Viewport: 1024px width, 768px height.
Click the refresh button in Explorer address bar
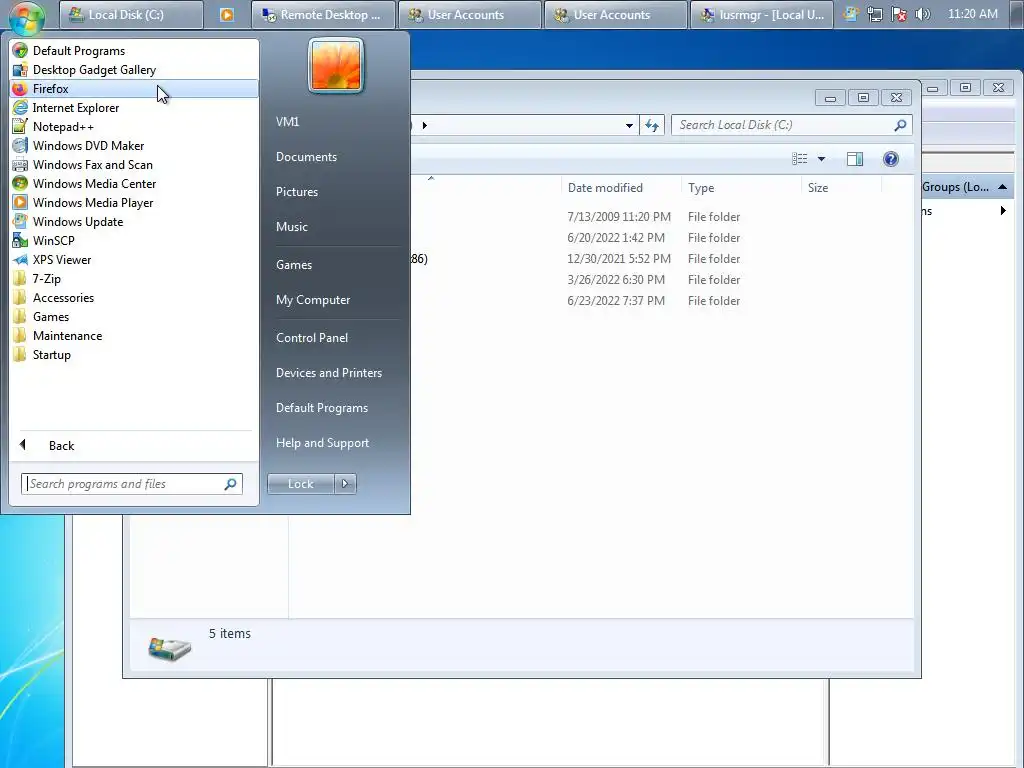pyautogui.click(x=652, y=125)
